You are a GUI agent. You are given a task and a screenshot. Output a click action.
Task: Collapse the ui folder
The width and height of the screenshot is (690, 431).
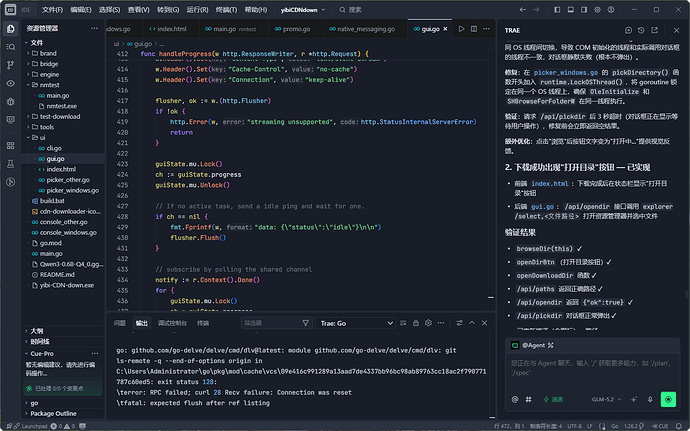click(x=63, y=138)
